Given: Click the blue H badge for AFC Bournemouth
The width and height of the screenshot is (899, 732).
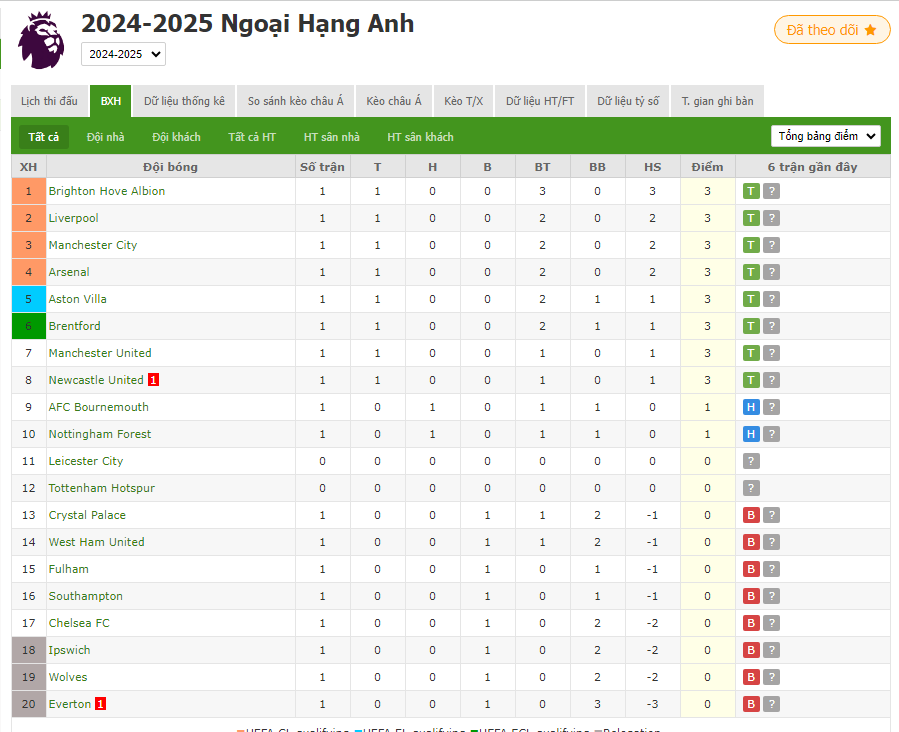Looking at the screenshot, I should (x=751, y=407).
